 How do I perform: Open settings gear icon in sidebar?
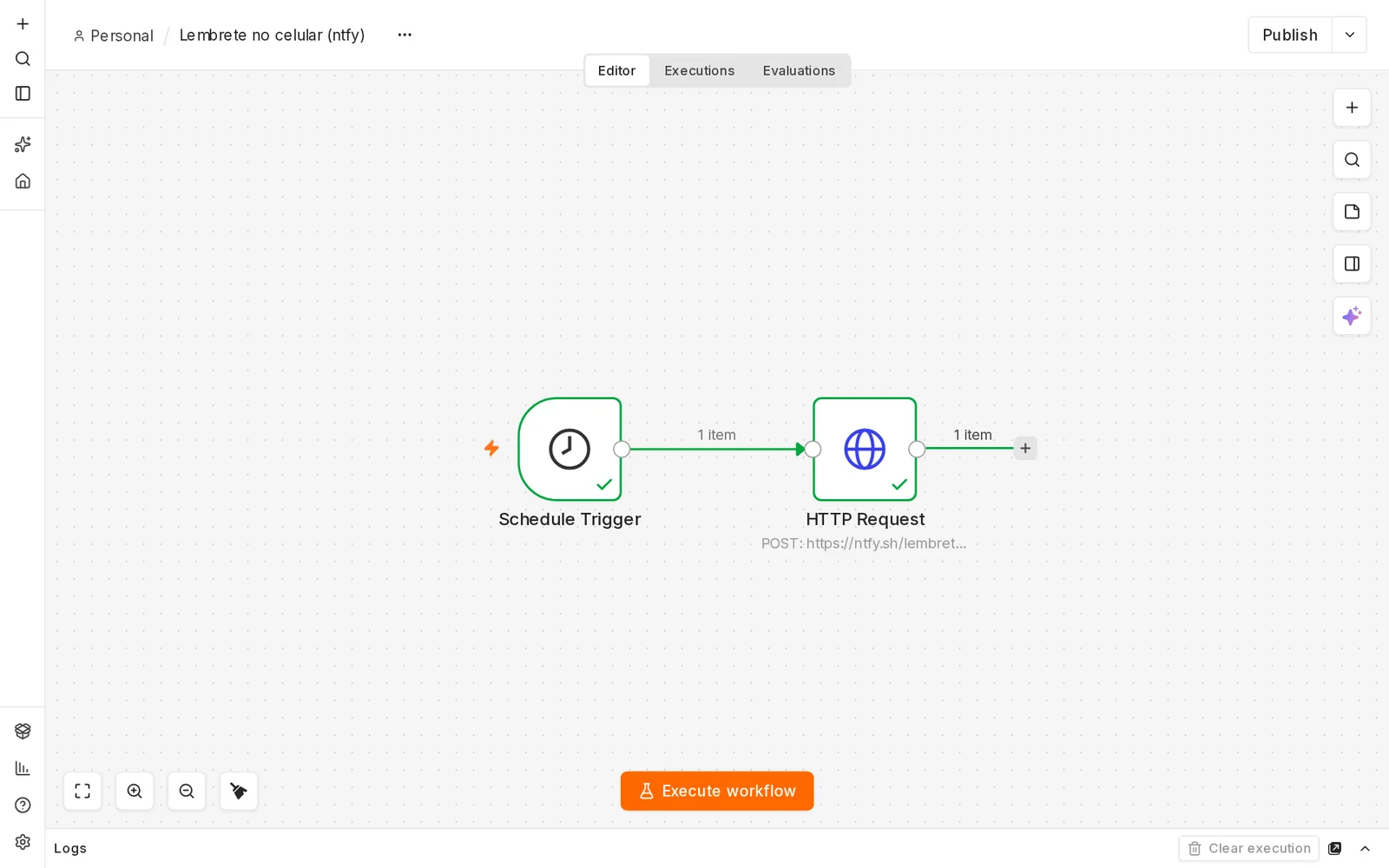point(23,842)
